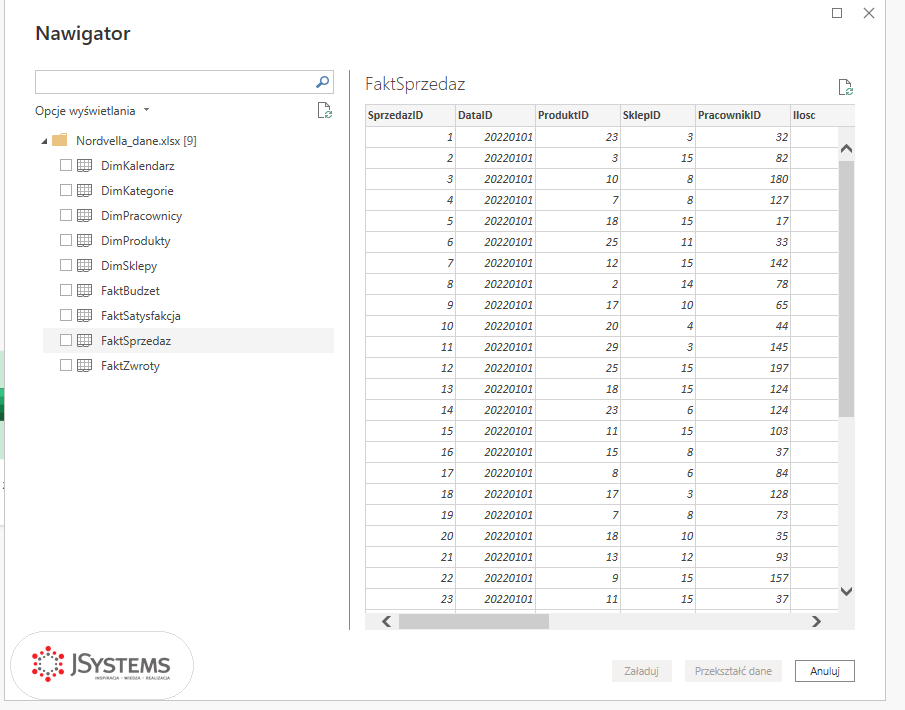Click the FaktSatysfakcja table icon

(84, 315)
